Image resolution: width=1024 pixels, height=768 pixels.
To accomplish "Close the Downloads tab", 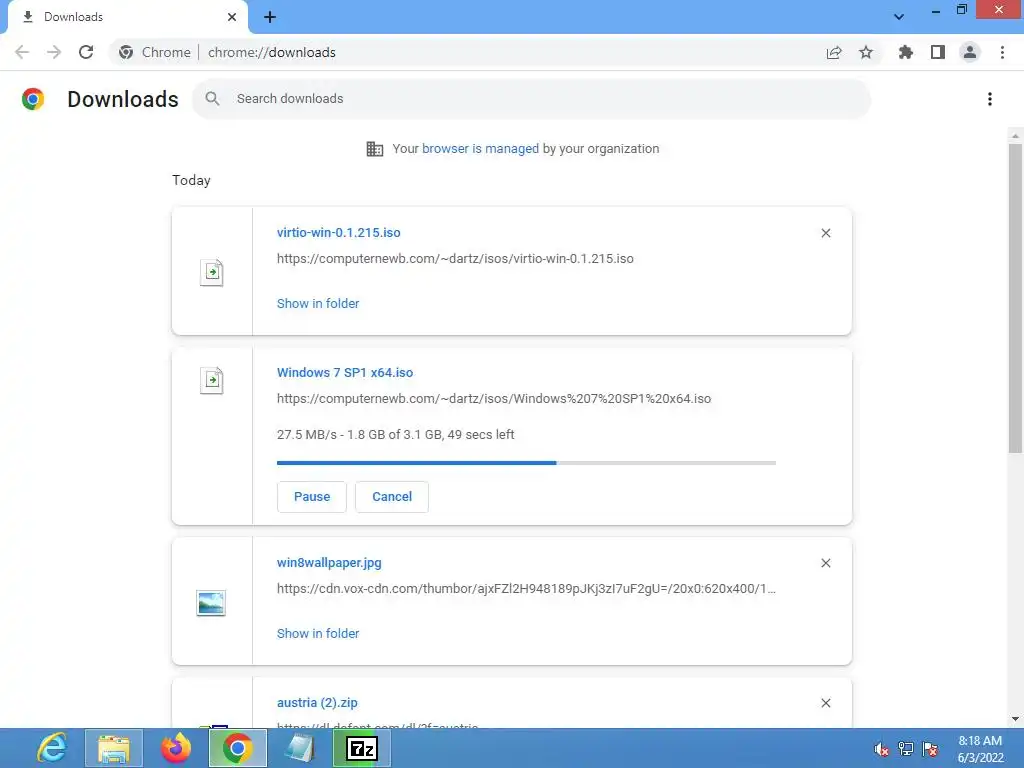I will (232, 17).
